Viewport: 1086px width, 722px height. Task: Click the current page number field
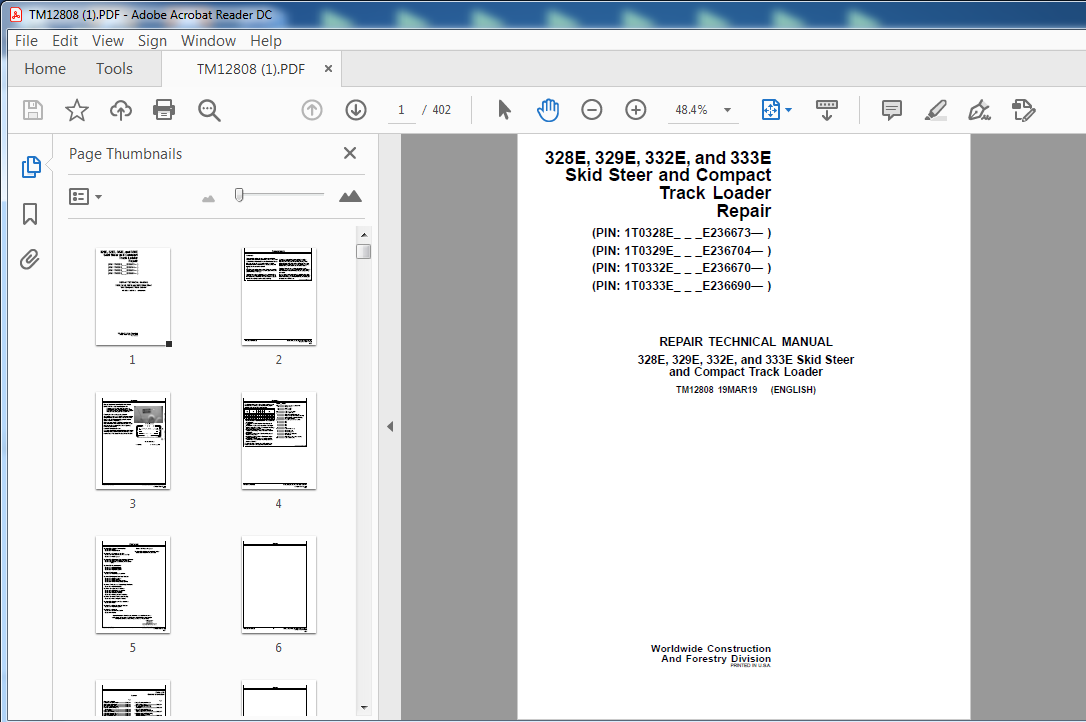tap(400, 110)
